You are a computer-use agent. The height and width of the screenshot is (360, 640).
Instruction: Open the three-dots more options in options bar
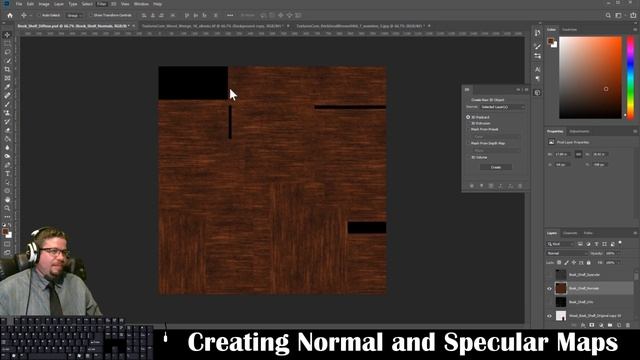(x=230, y=16)
